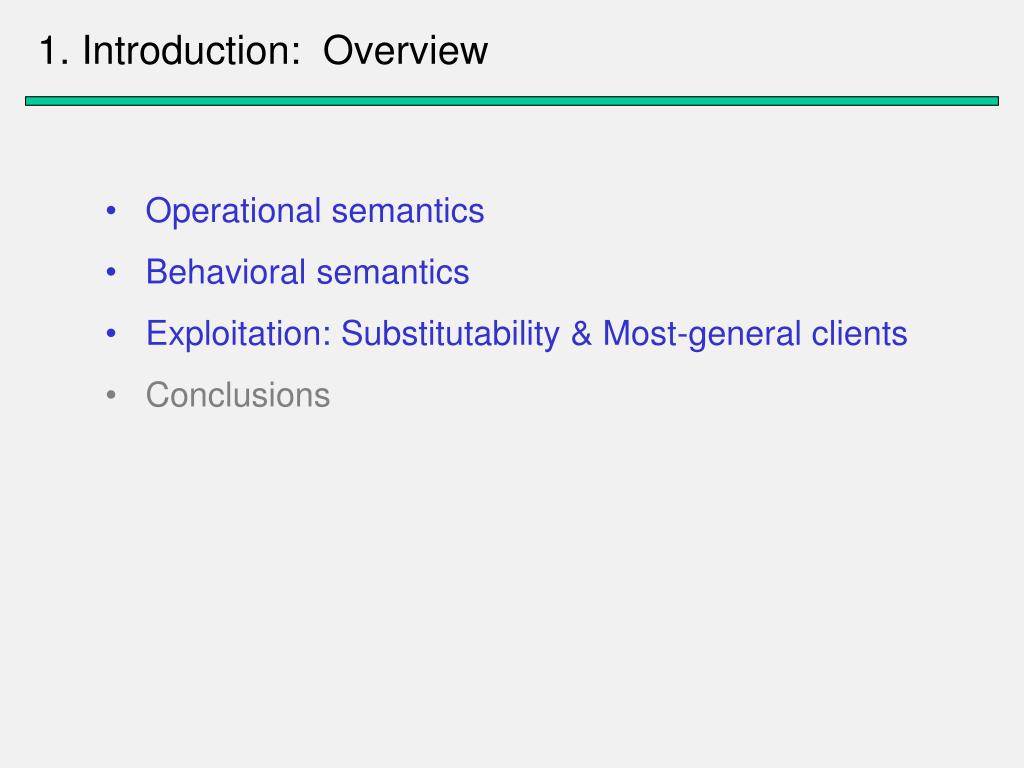Click the slide title "1. Introduction: Overview"
Screen dimensions: 1024x768
(x=264, y=50)
